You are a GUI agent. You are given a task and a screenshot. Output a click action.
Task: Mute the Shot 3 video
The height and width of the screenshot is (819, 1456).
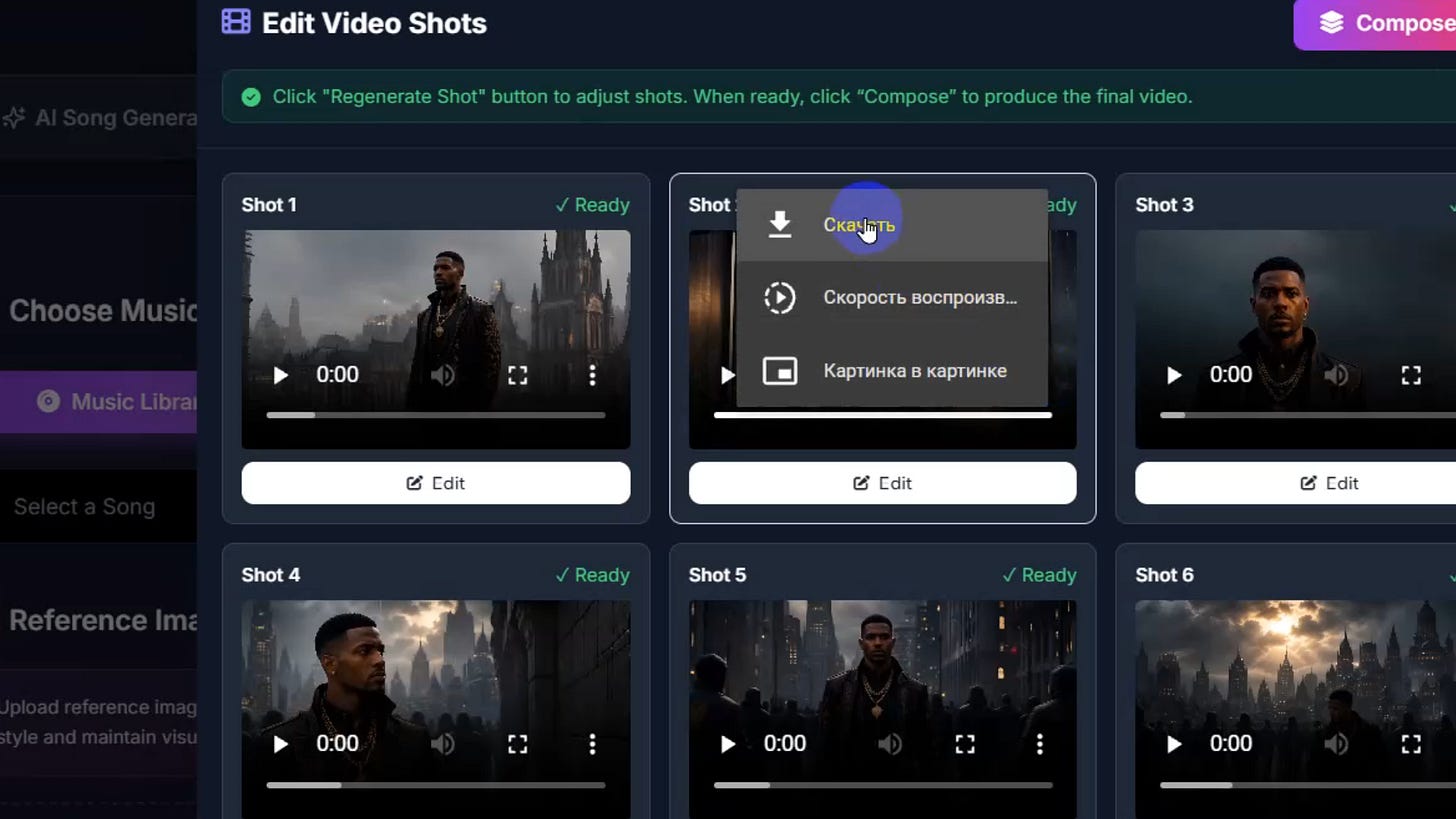tap(1336, 375)
